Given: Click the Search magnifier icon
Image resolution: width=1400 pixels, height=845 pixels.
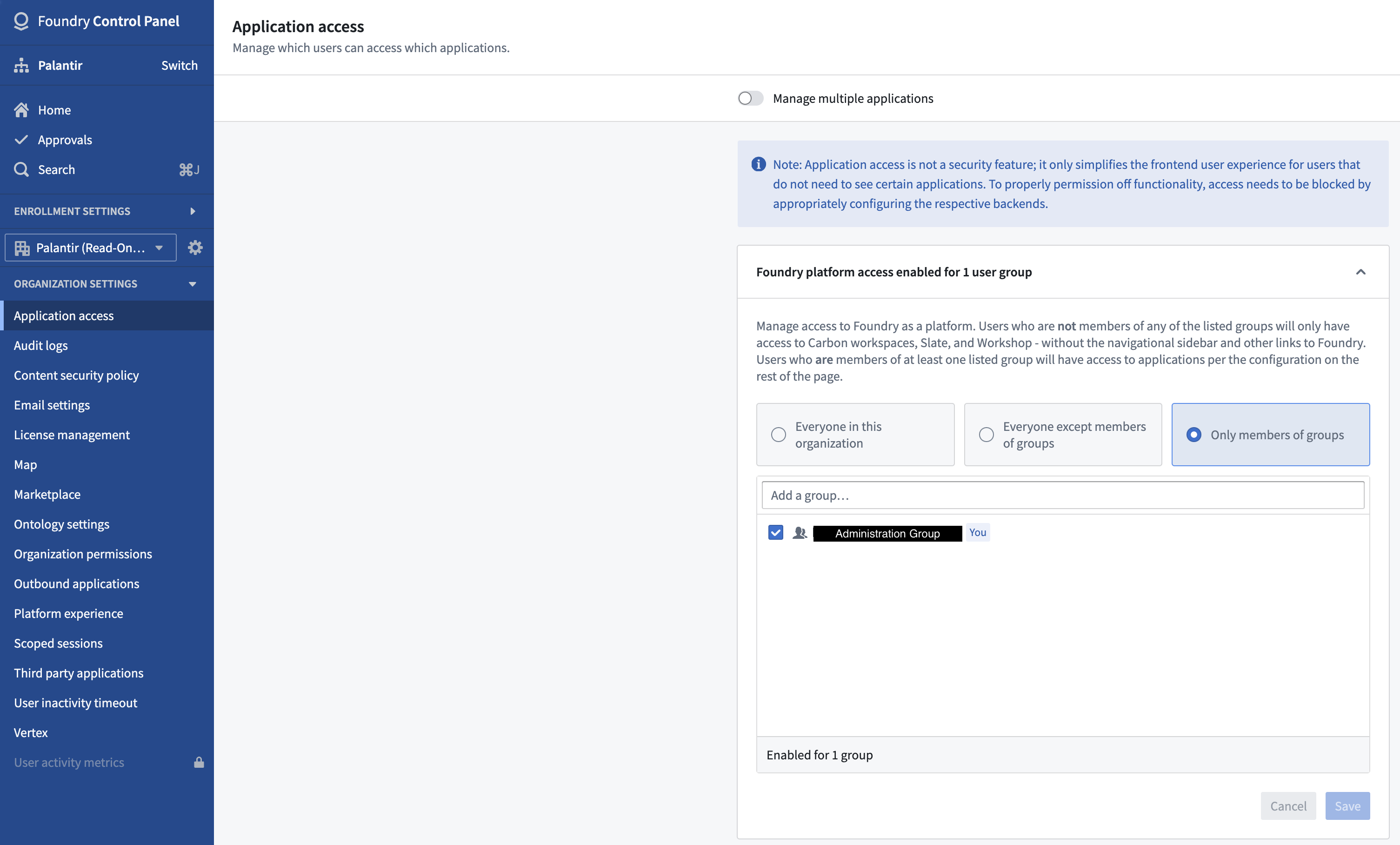Looking at the screenshot, I should [21, 169].
